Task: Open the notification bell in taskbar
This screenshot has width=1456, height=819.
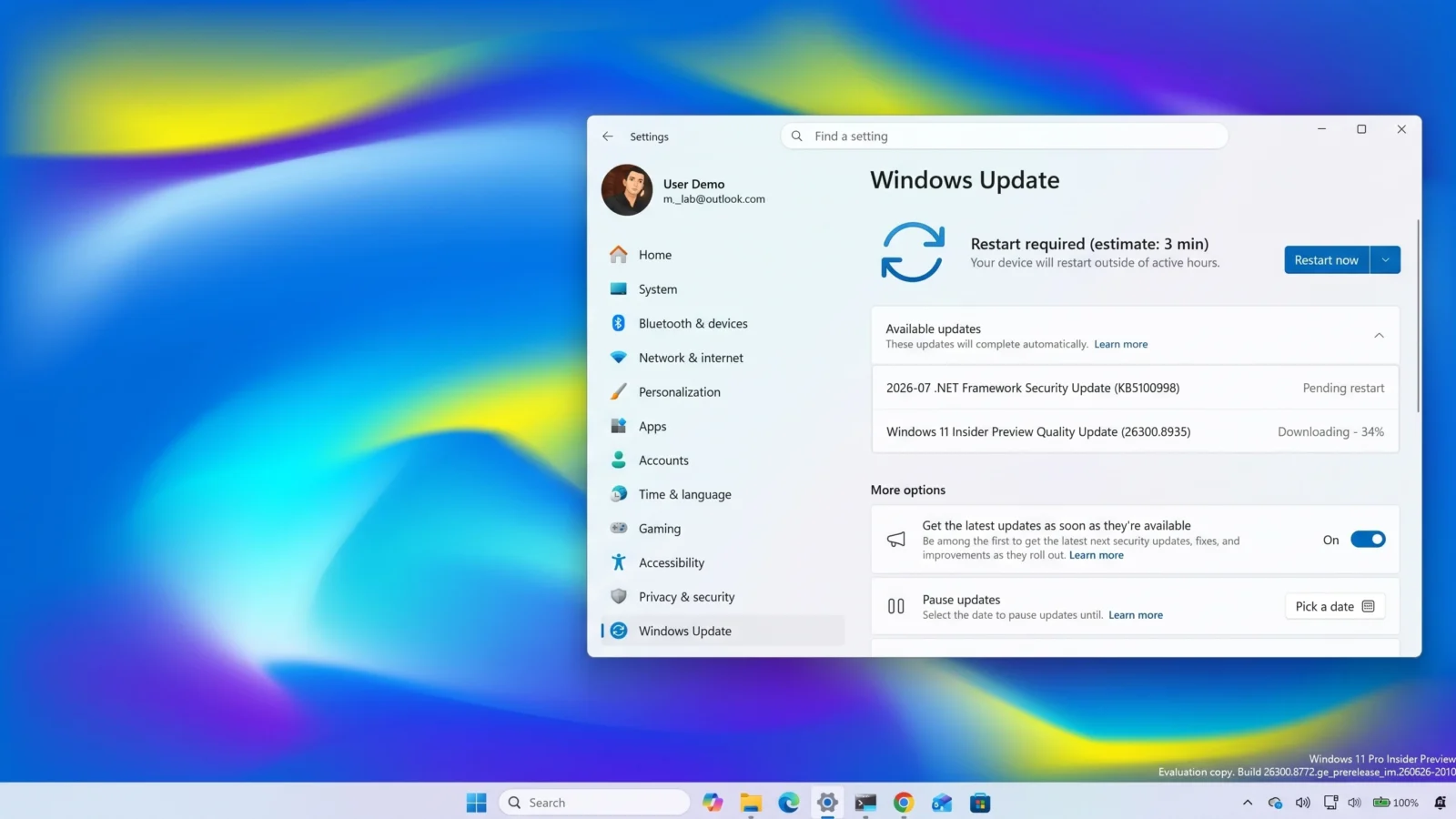Action: click(1440, 803)
